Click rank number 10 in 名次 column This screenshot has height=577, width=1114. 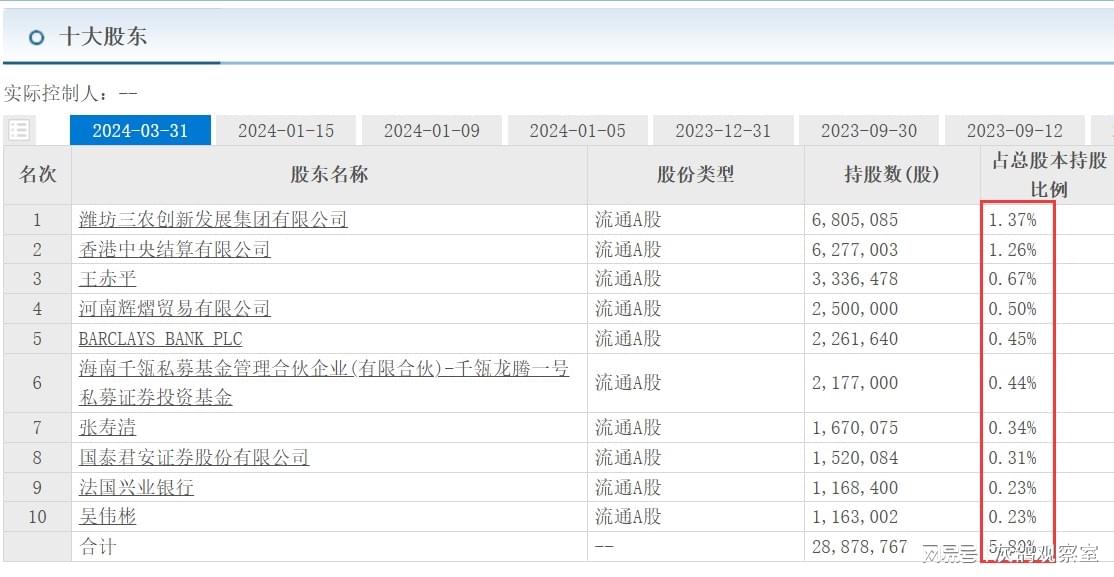pyautogui.click(x=38, y=517)
